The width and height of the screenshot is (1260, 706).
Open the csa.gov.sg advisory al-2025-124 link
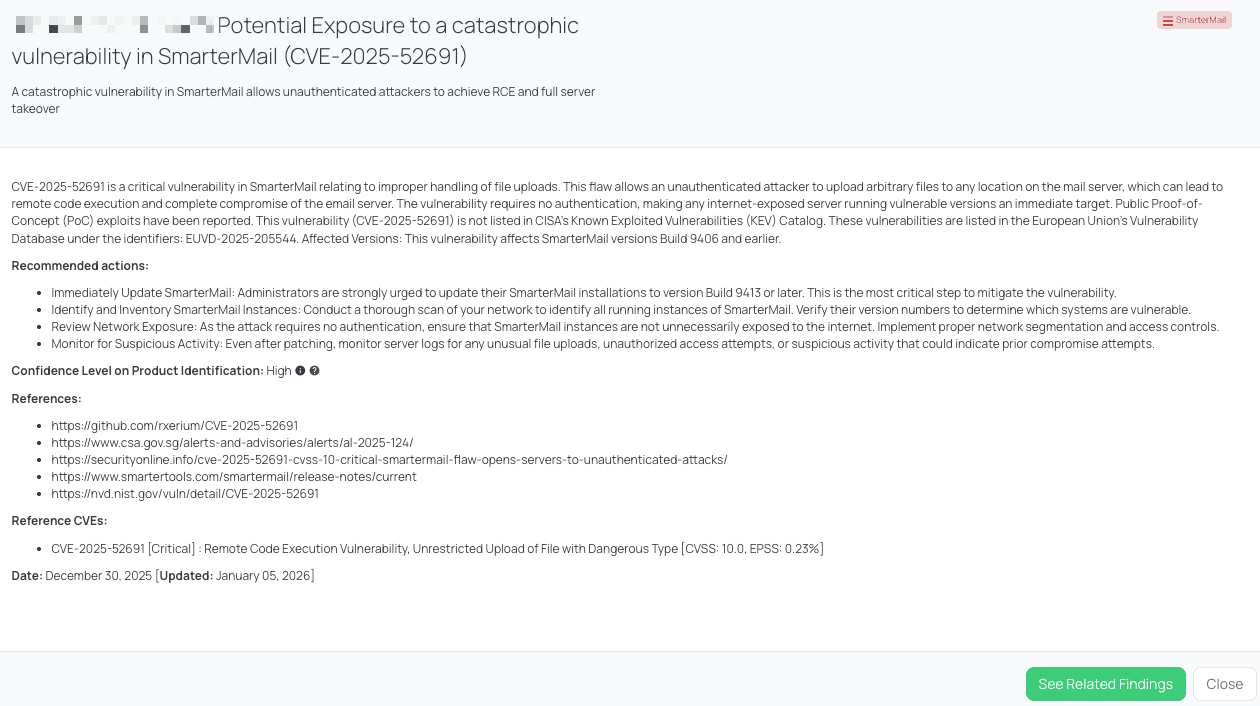click(232, 442)
